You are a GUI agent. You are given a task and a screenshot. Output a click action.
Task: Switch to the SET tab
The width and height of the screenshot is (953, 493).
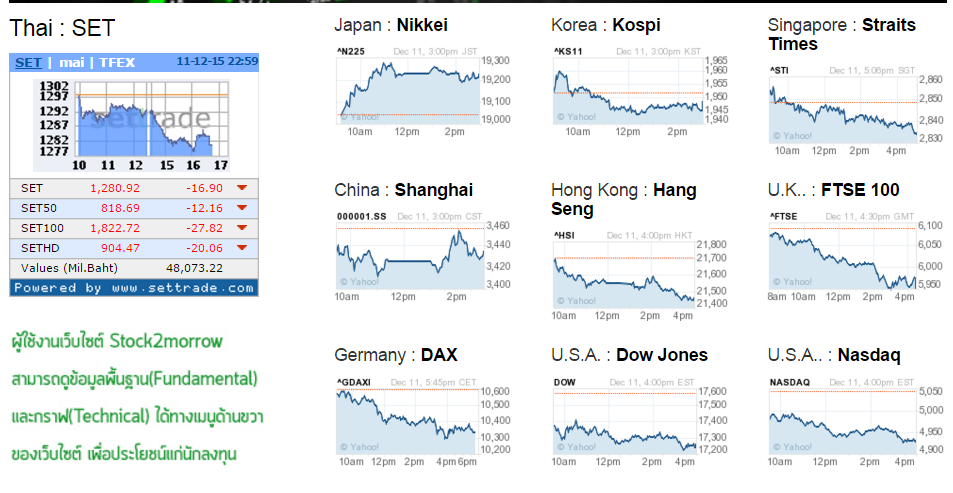29,63
